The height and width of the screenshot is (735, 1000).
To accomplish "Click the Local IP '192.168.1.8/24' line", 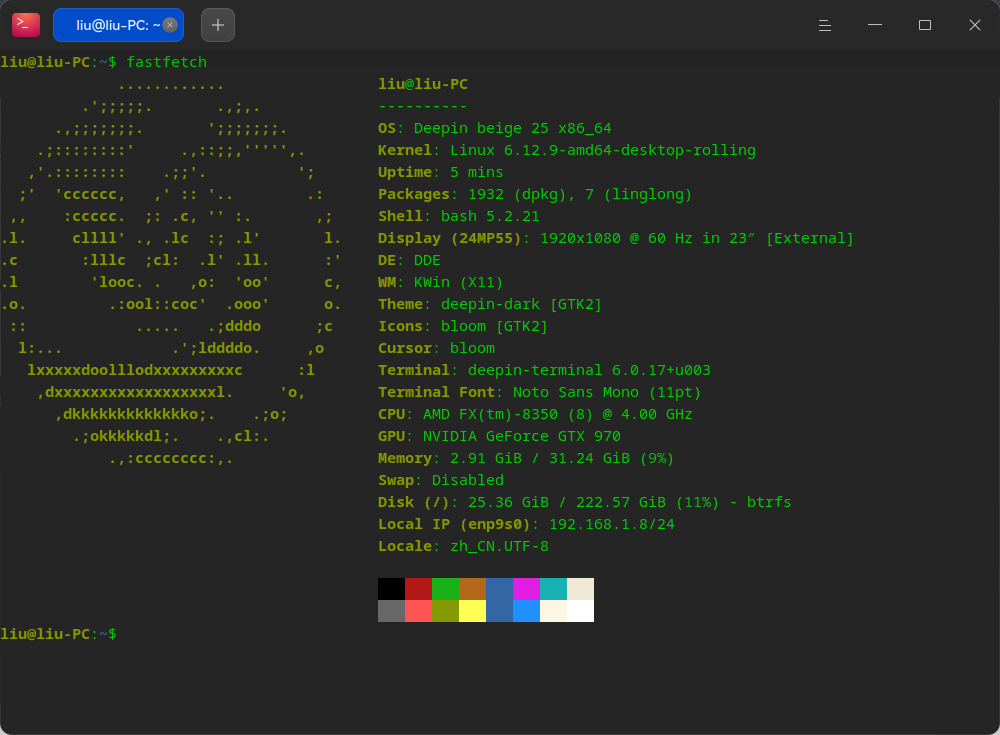I will (526, 524).
